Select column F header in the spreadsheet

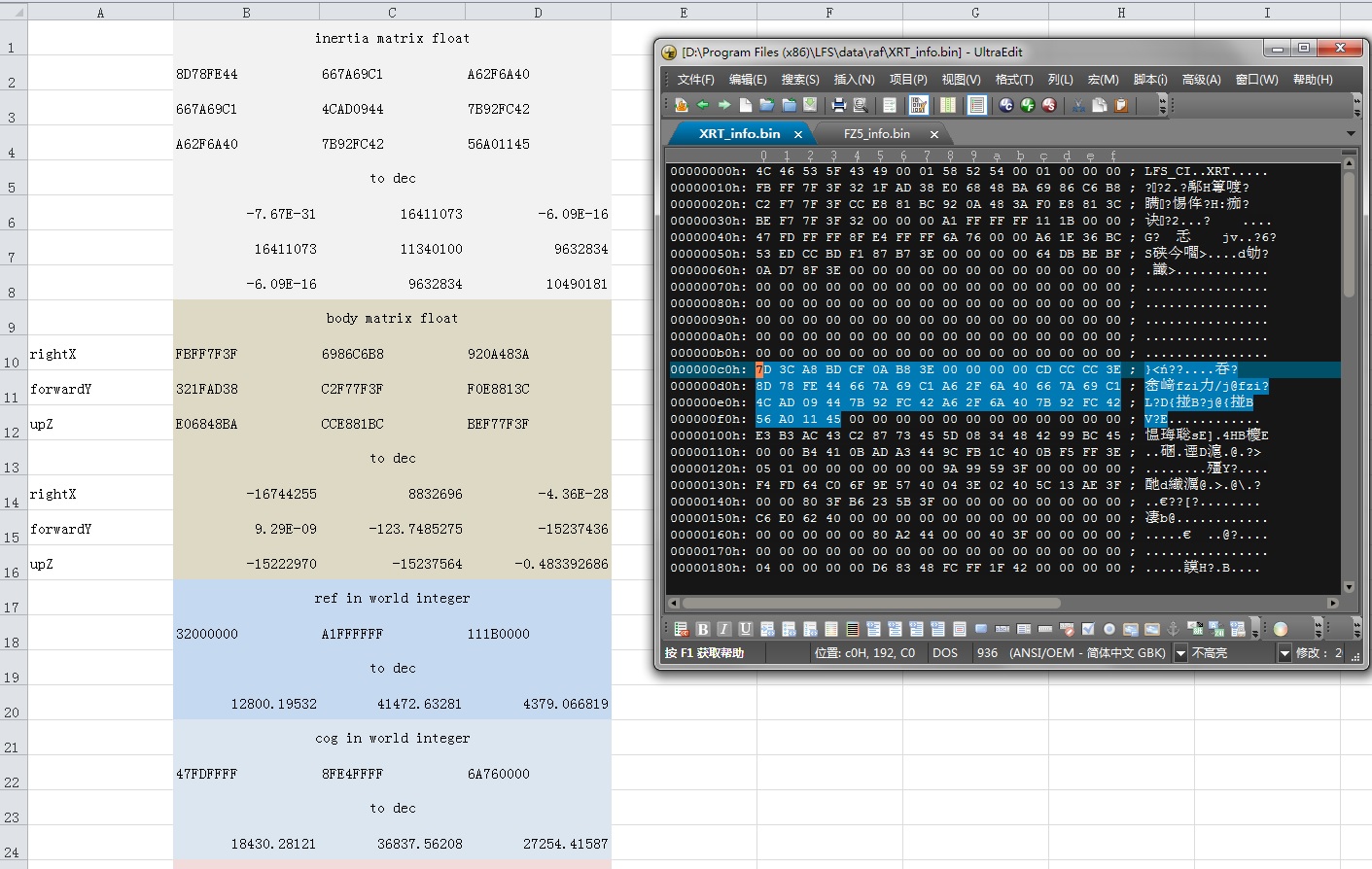pyautogui.click(x=829, y=12)
